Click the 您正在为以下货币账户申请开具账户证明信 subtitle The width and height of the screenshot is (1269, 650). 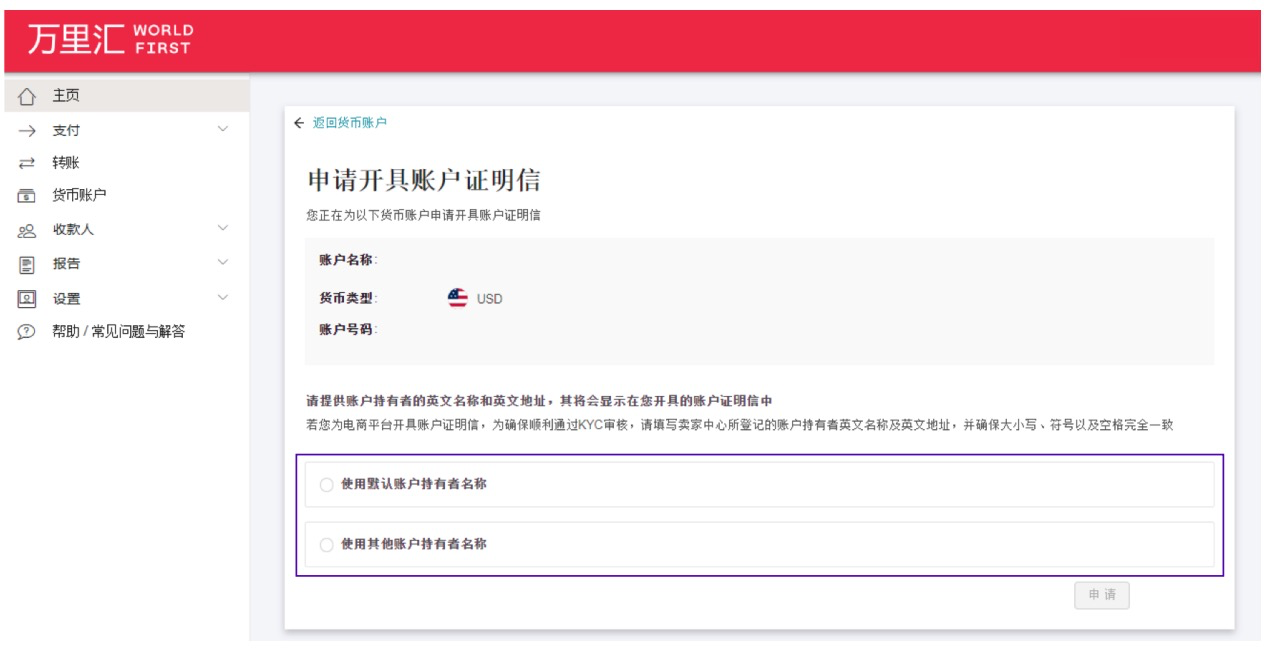[x=424, y=215]
